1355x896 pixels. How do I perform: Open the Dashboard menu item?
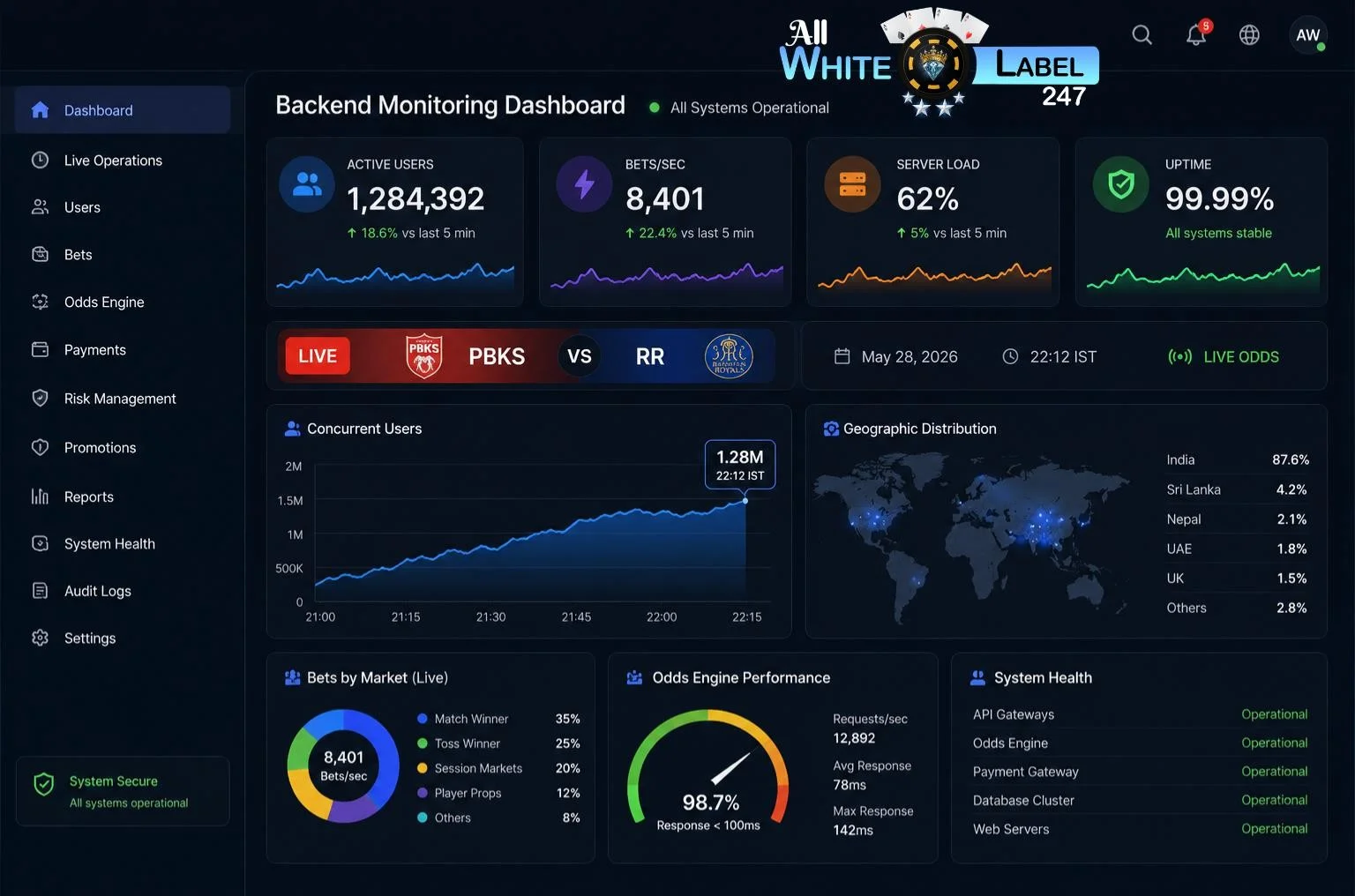[123, 110]
